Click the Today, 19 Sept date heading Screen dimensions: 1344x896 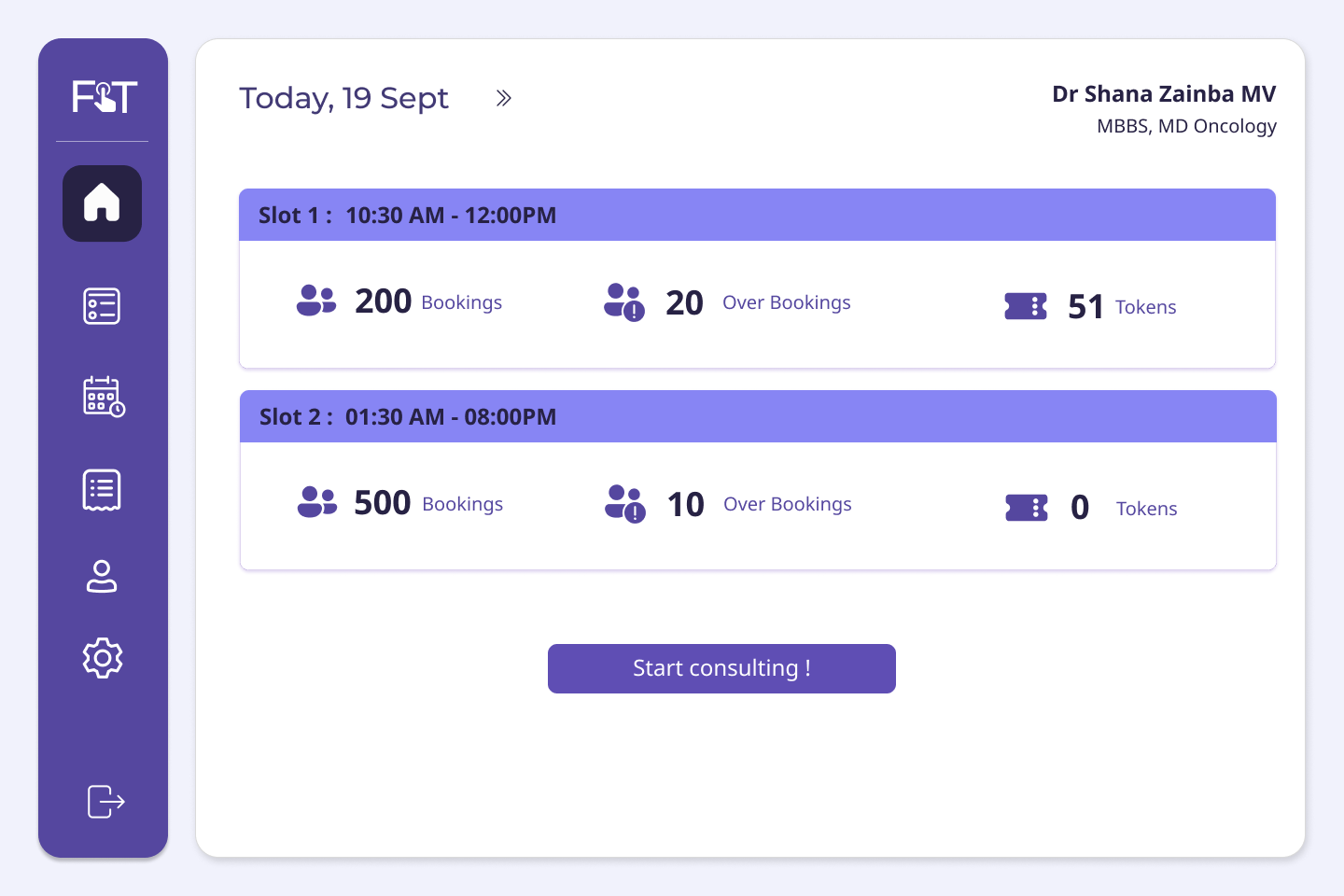pyautogui.click(x=343, y=98)
